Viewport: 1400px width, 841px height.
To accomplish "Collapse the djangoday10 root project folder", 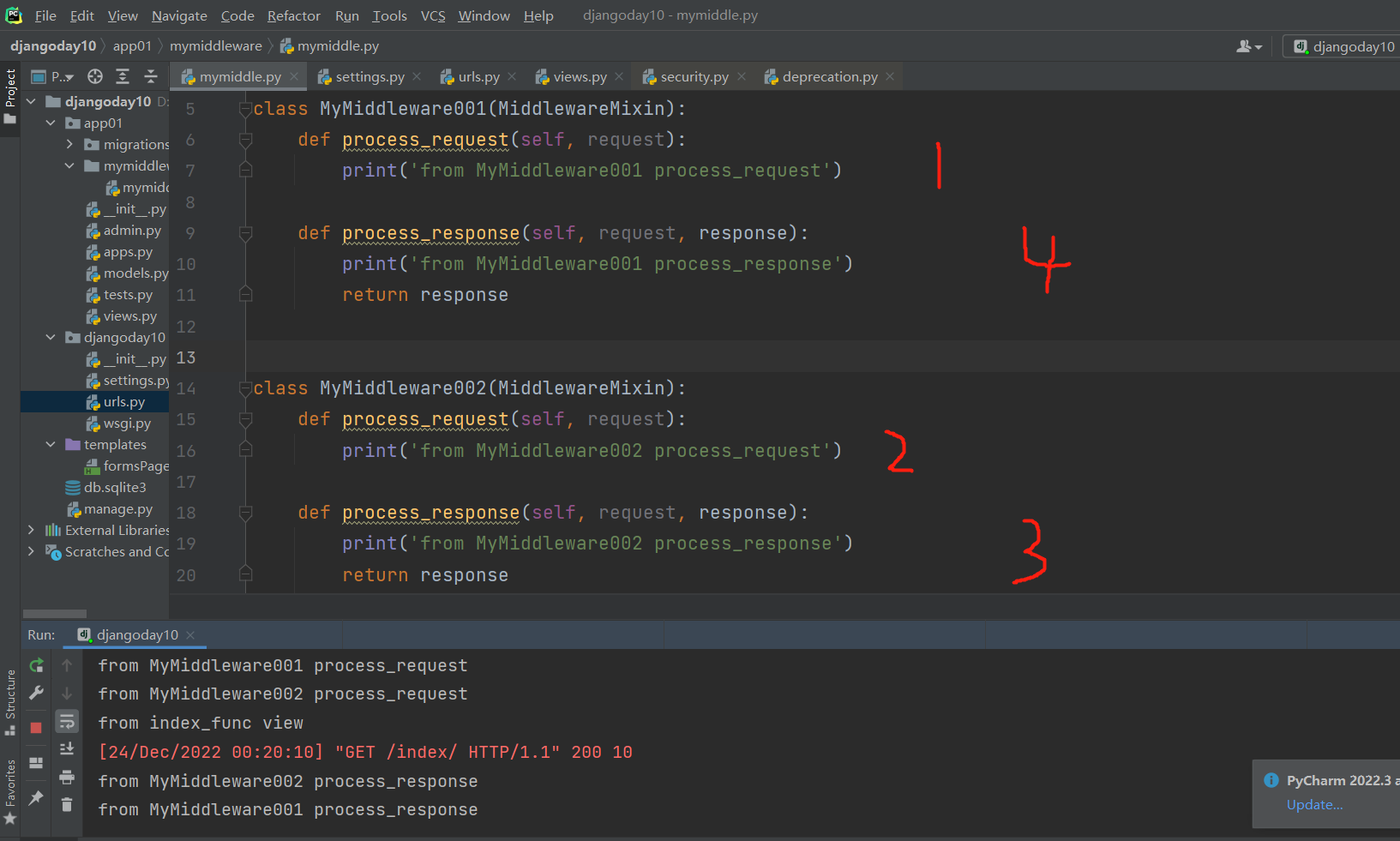I will coord(32,101).
